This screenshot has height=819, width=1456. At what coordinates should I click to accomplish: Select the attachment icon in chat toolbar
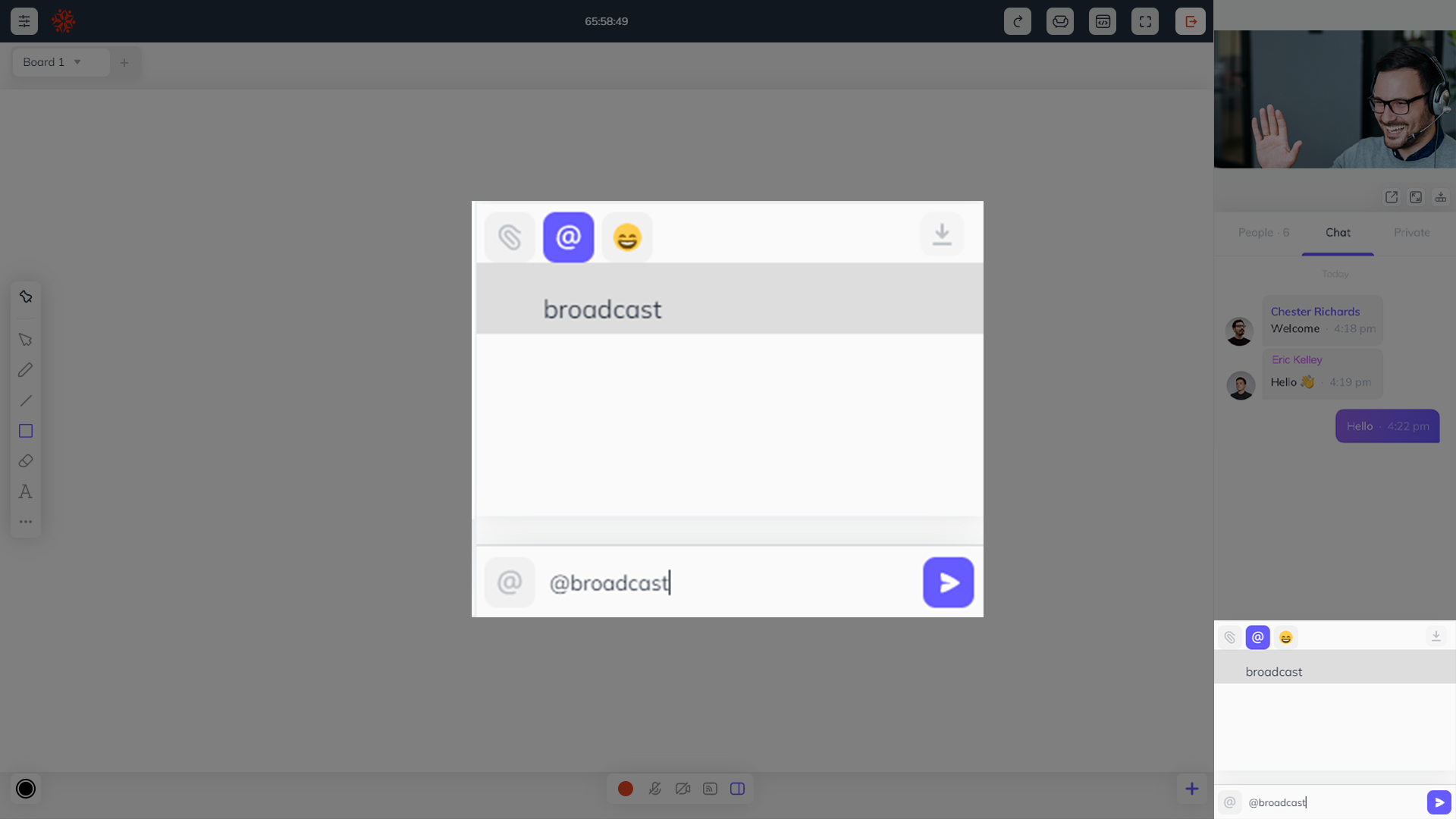[1229, 637]
